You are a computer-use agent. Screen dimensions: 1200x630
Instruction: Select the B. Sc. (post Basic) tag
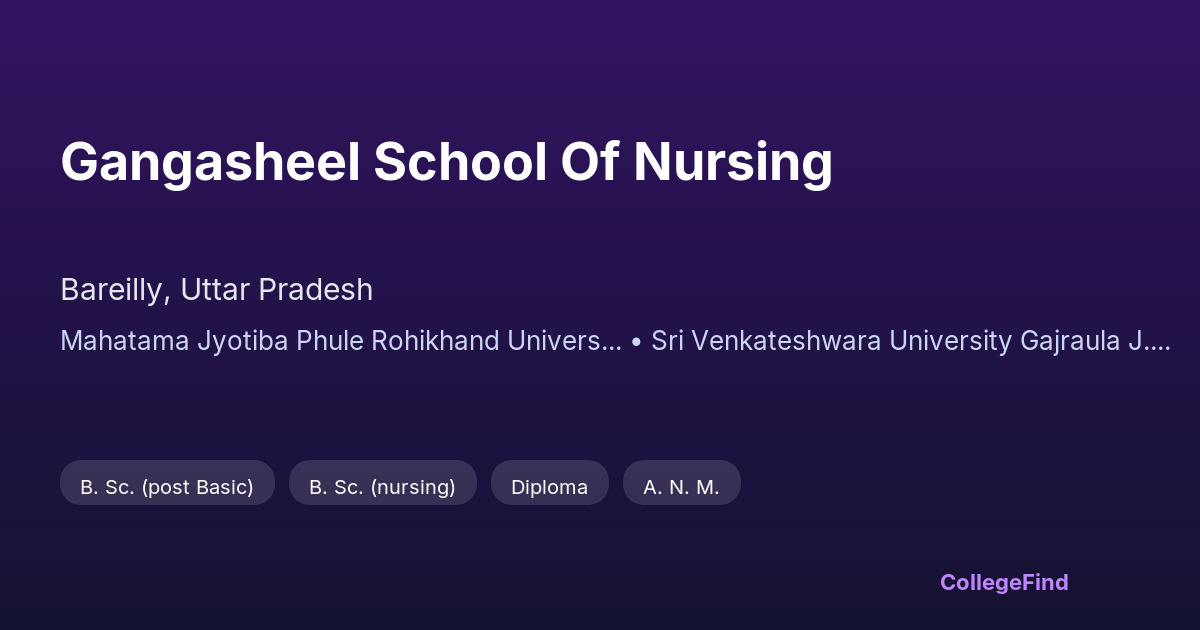tap(167, 487)
